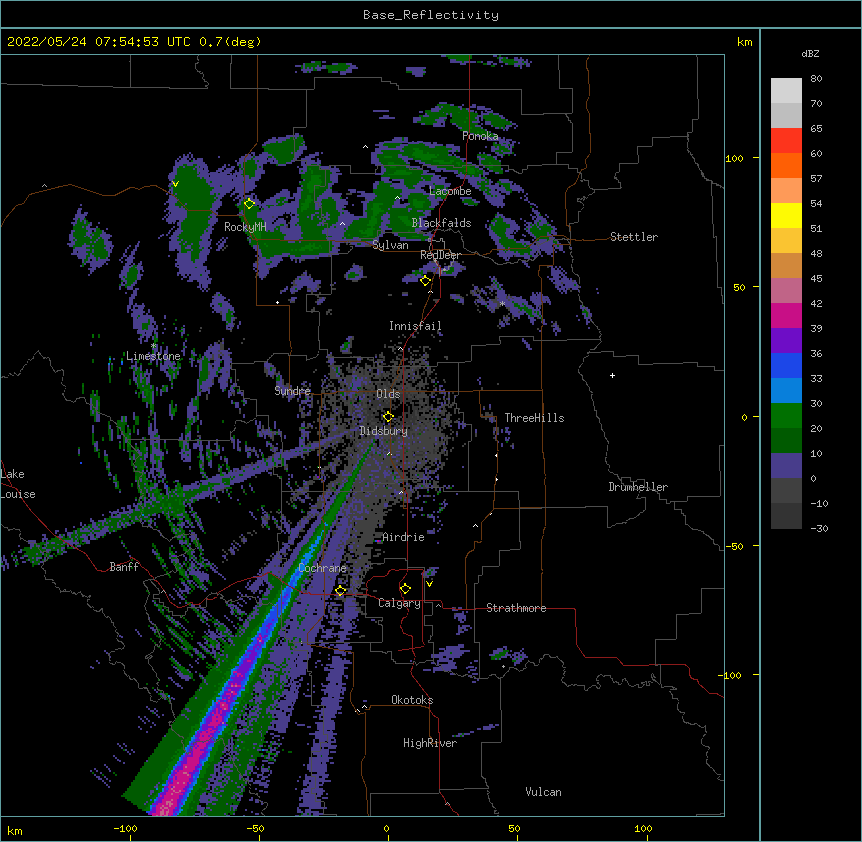Click the Sylvan town label

[x=390, y=245]
